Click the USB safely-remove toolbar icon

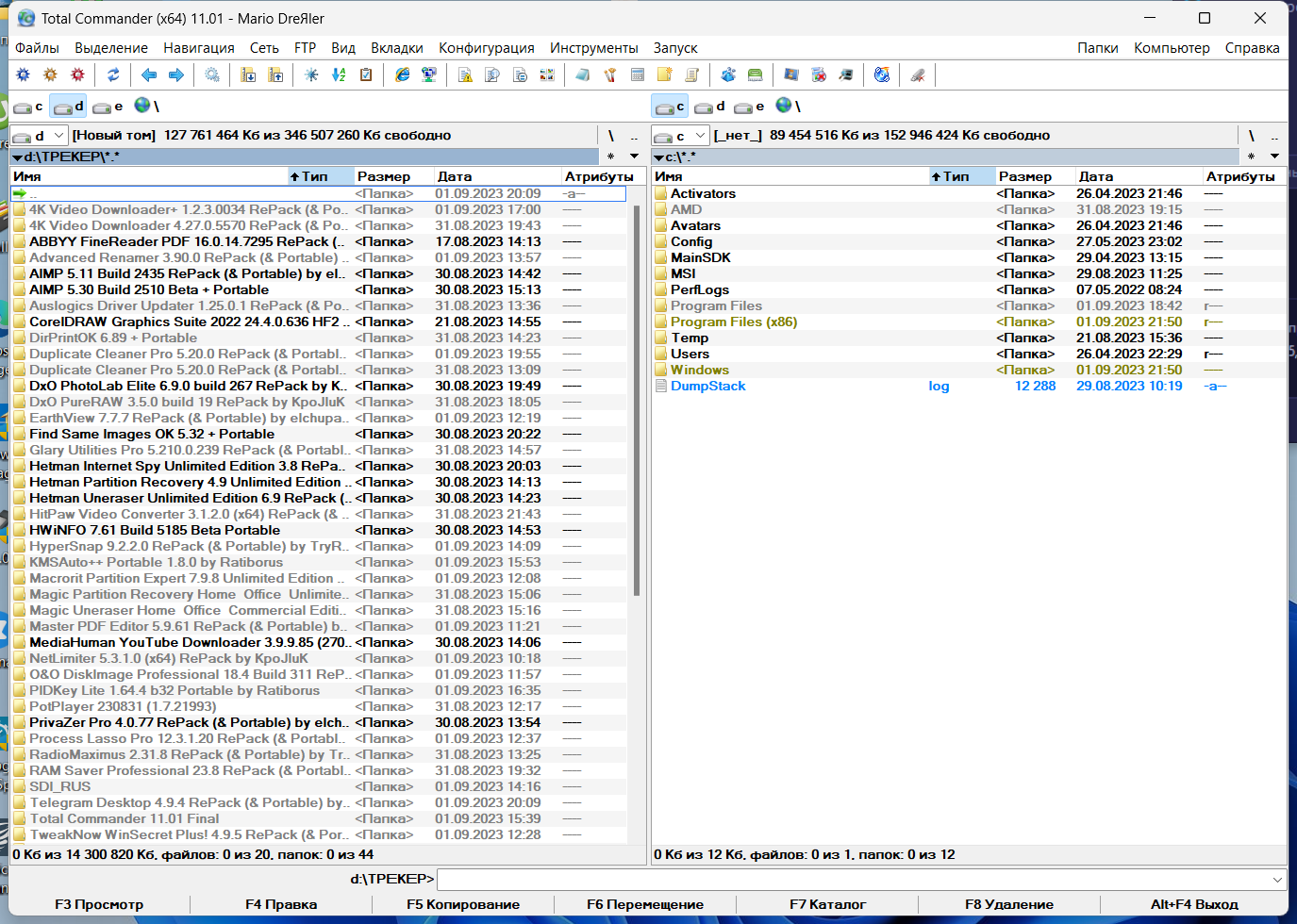pyautogui.click(x=917, y=74)
